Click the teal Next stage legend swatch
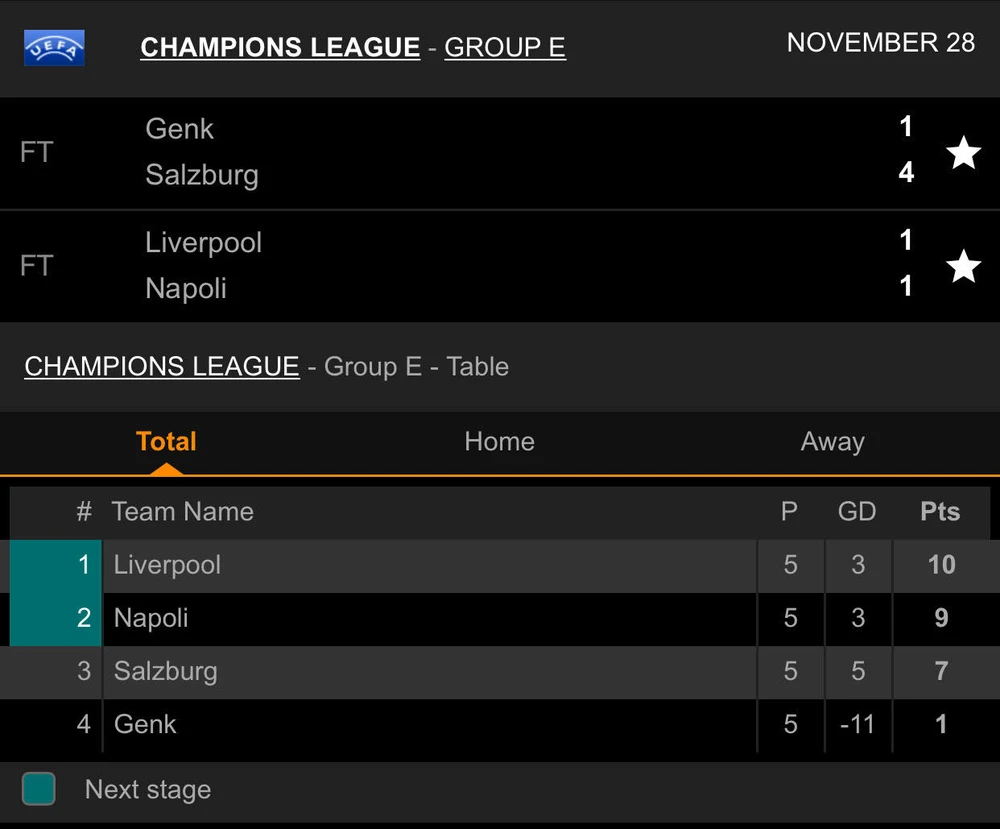The width and height of the screenshot is (1000, 829). pos(38,789)
